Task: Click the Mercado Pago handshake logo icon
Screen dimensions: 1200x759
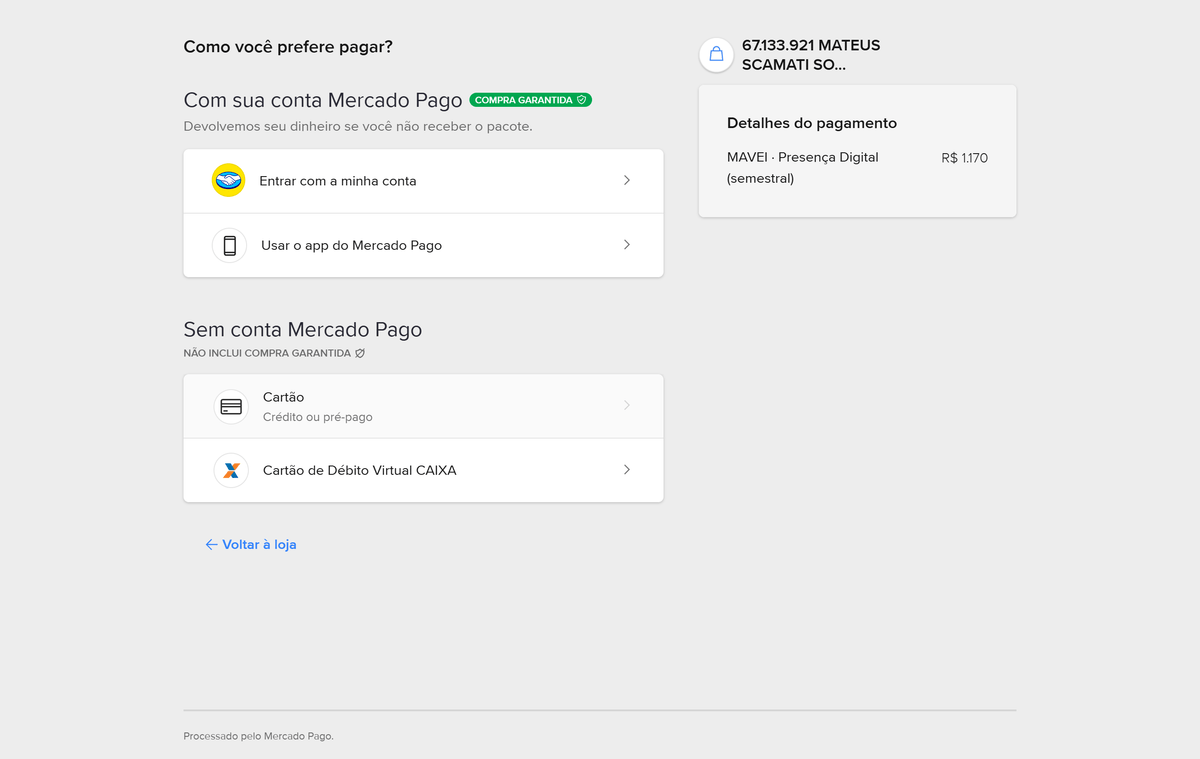Action: [228, 181]
